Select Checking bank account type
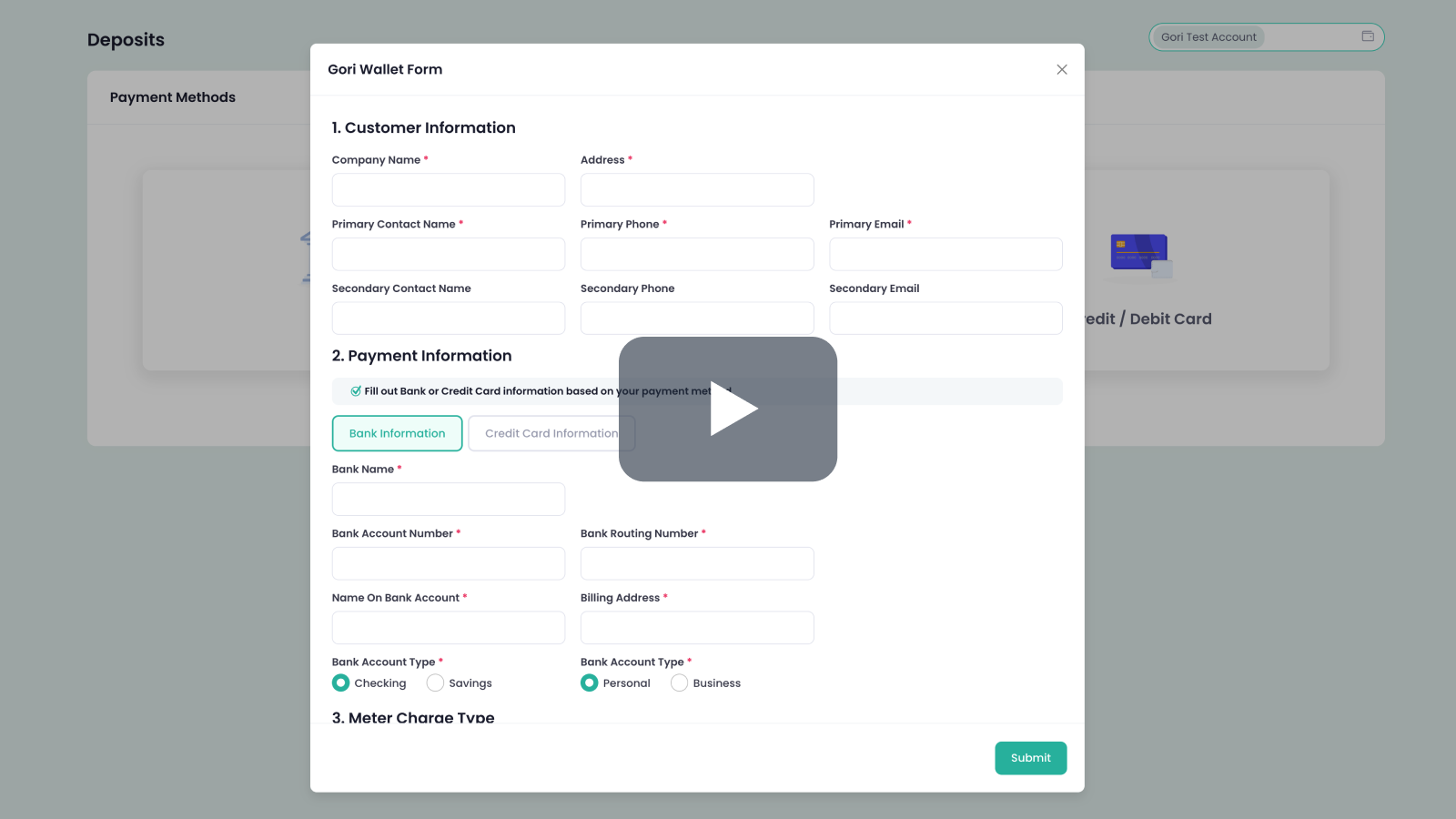This screenshot has height=819, width=1456. click(x=341, y=683)
